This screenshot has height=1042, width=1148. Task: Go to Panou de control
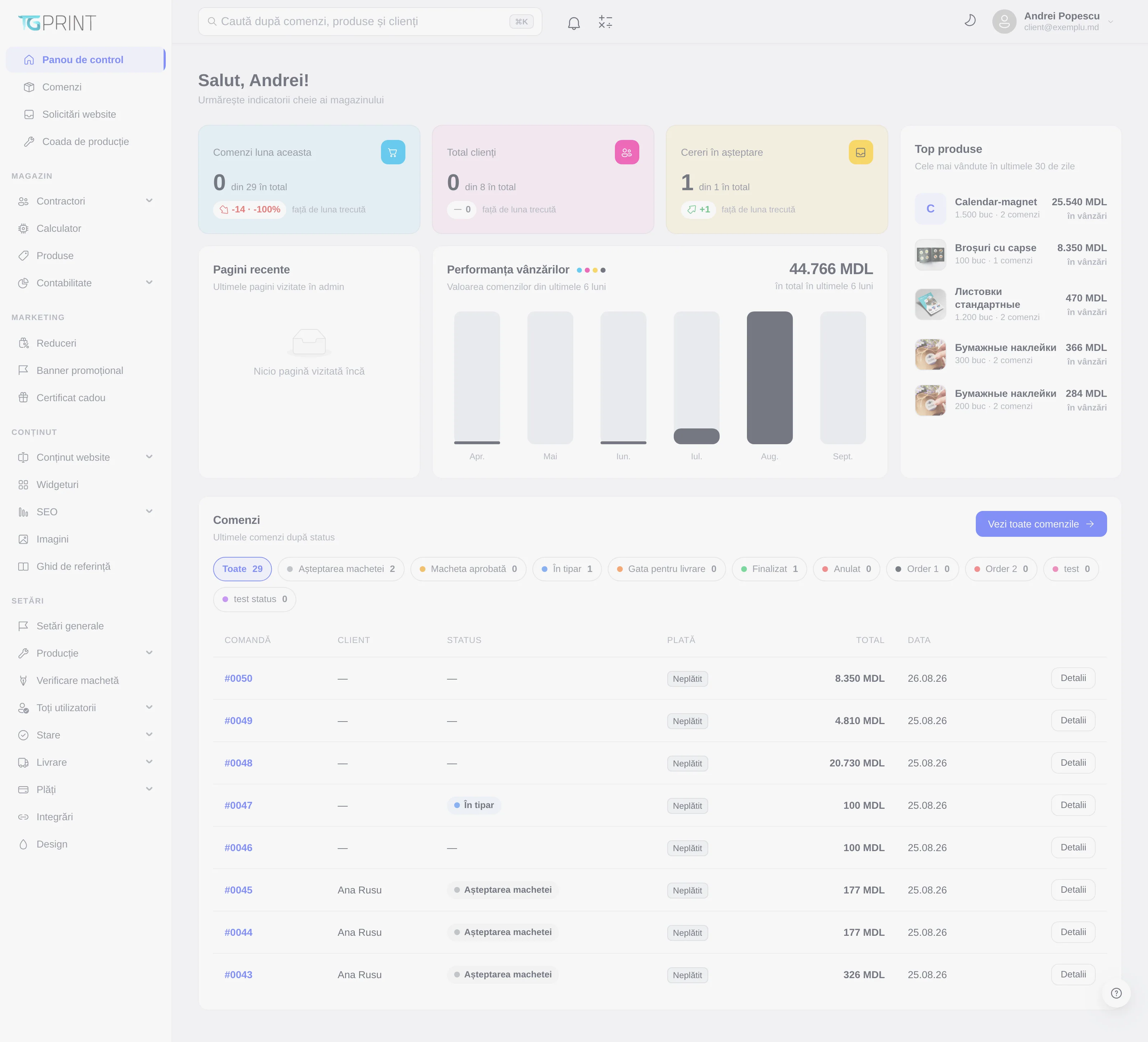click(x=85, y=60)
